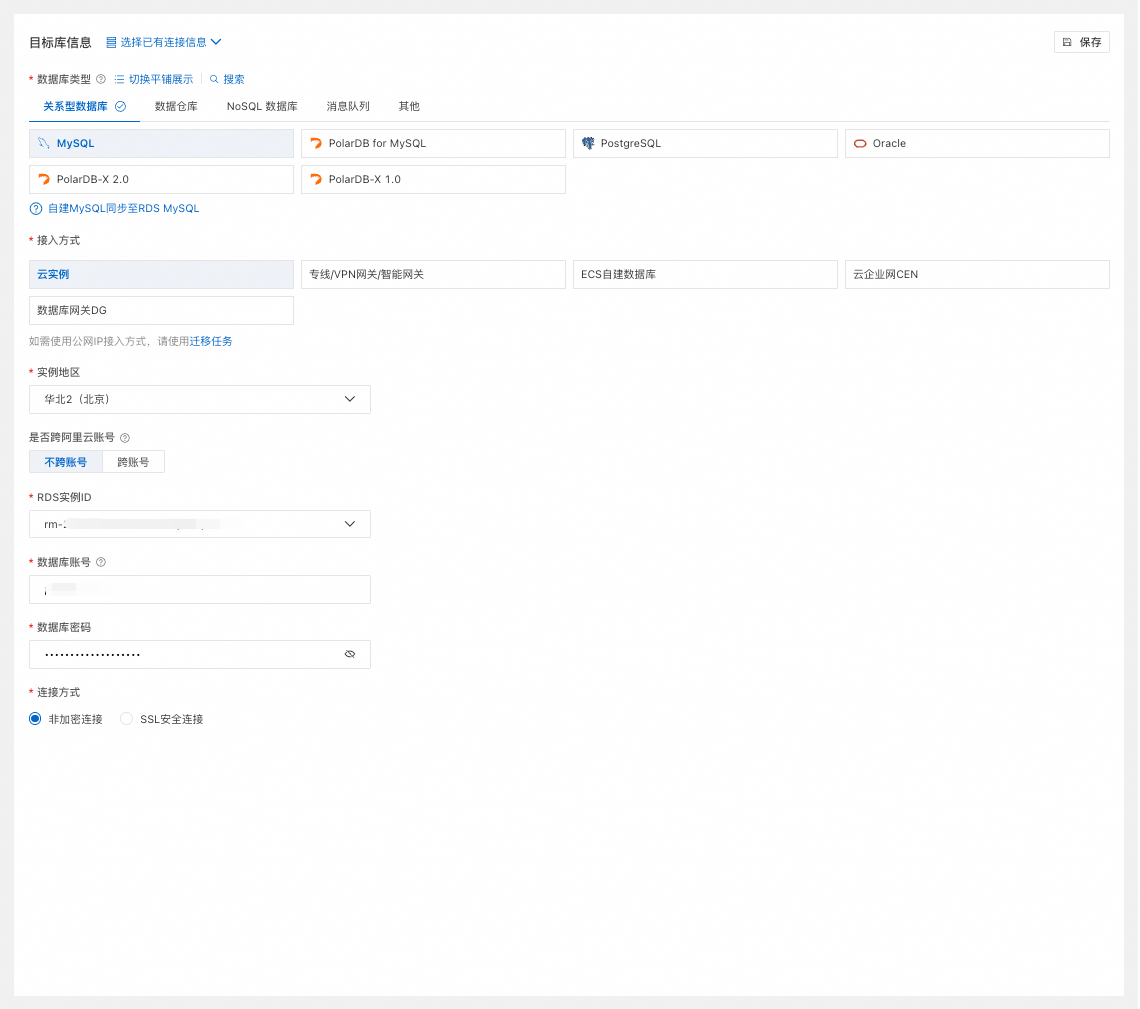The width and height of the screenshot is (1140, 1009).
Task: Open the help icon beside 数据库类型
Action: tap(101, 79)
